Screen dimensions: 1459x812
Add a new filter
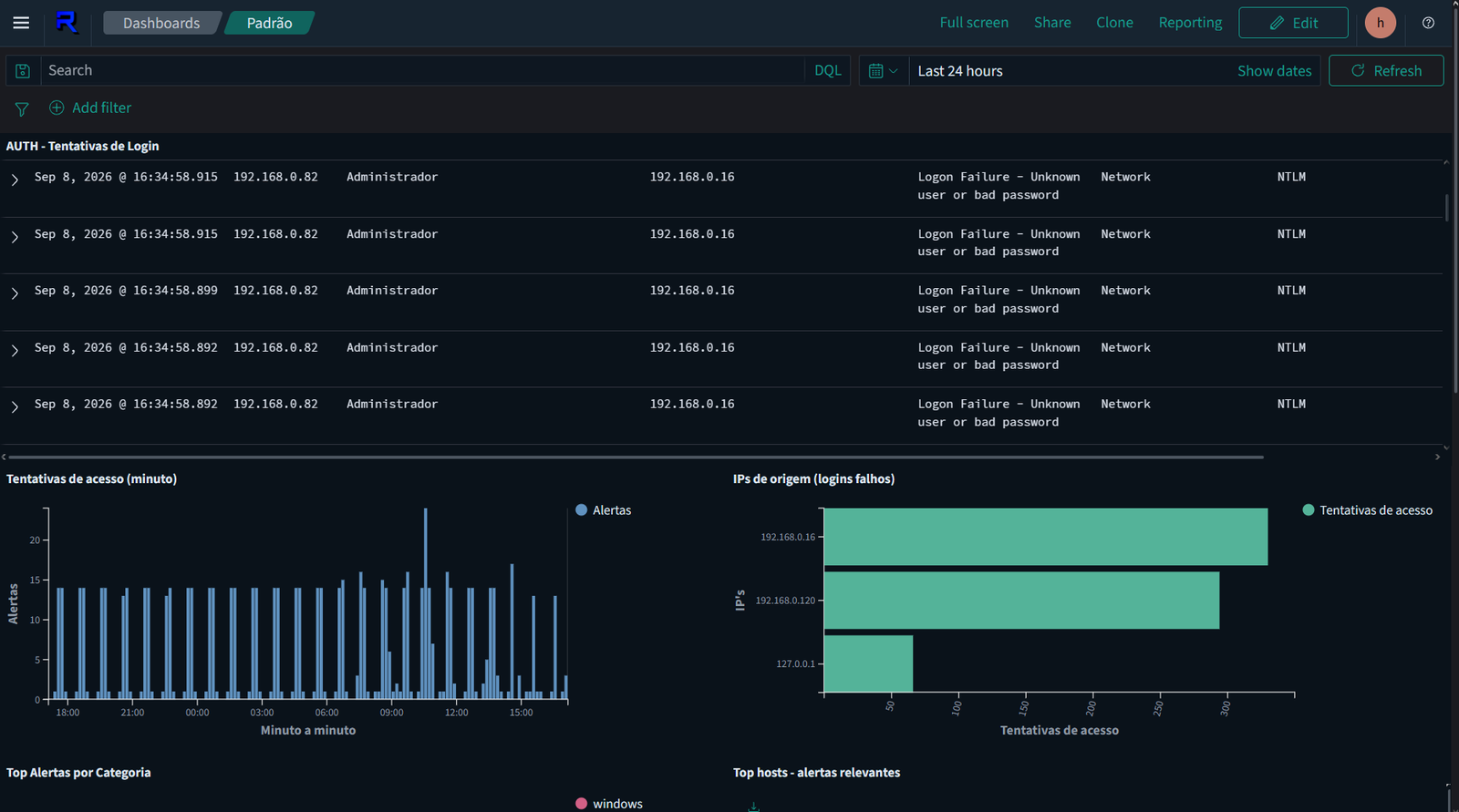pos(90,108)
